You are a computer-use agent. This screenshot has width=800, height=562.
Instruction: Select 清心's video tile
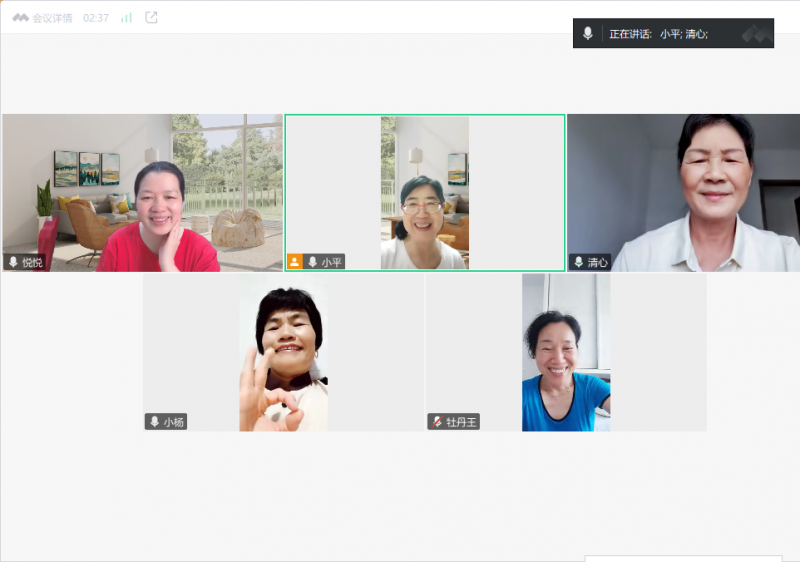[683, 192]
